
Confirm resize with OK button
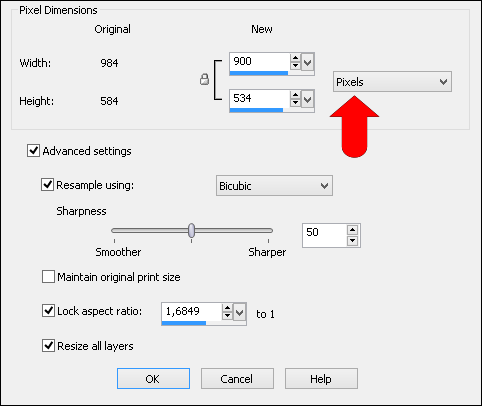pyautogui.click(x=153, y=379)
